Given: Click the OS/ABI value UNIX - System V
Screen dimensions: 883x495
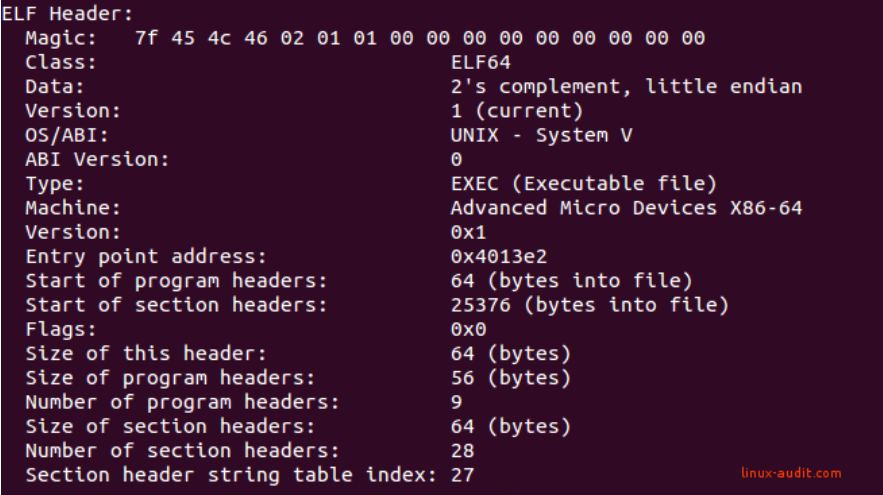Looking at the screenshot, I should [x=541, y=135].
